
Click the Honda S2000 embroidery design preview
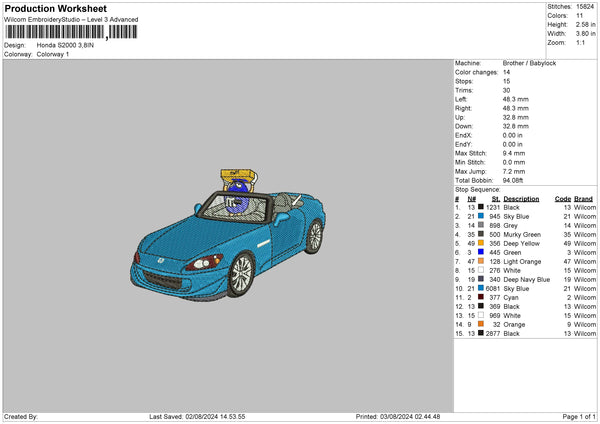(x=228, y=234)
